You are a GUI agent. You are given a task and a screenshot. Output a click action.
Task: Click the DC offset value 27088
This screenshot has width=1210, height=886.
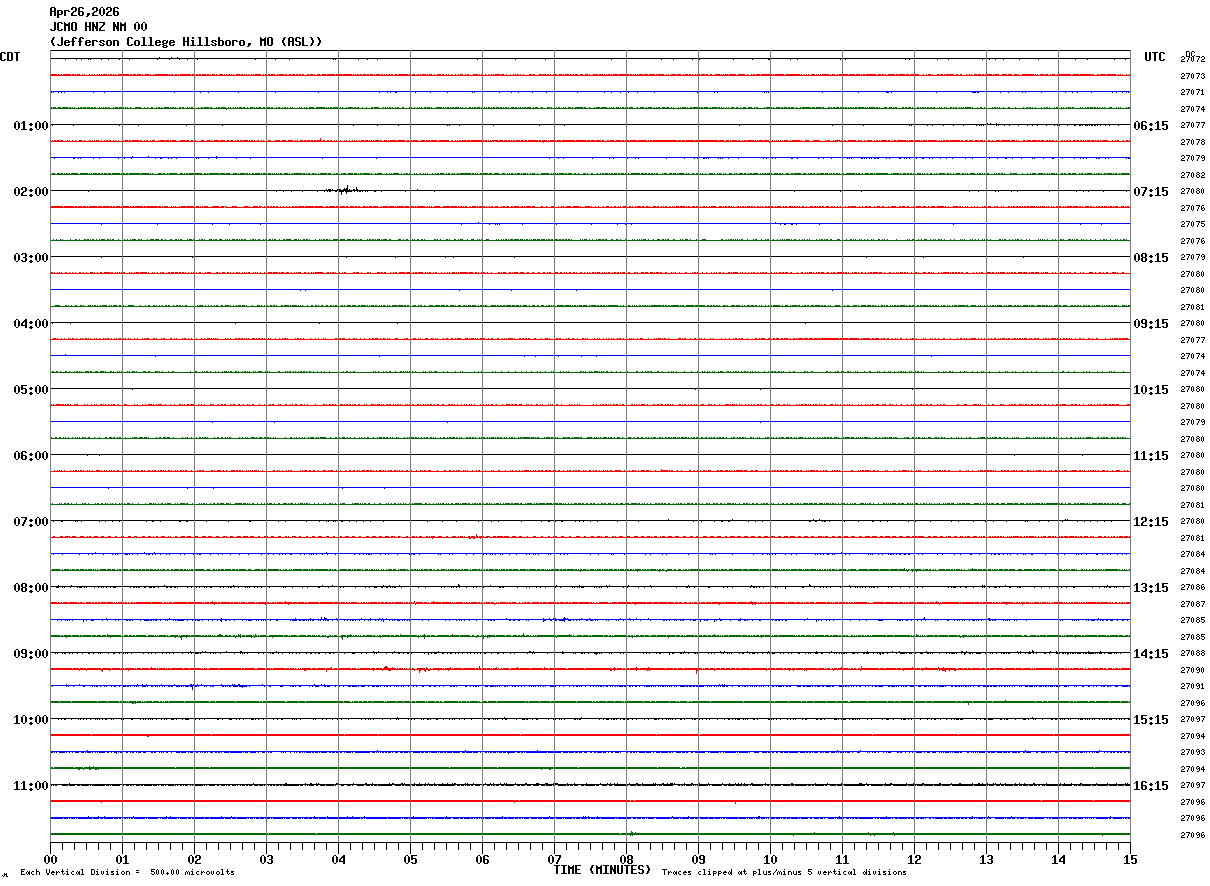point(1192,654)
